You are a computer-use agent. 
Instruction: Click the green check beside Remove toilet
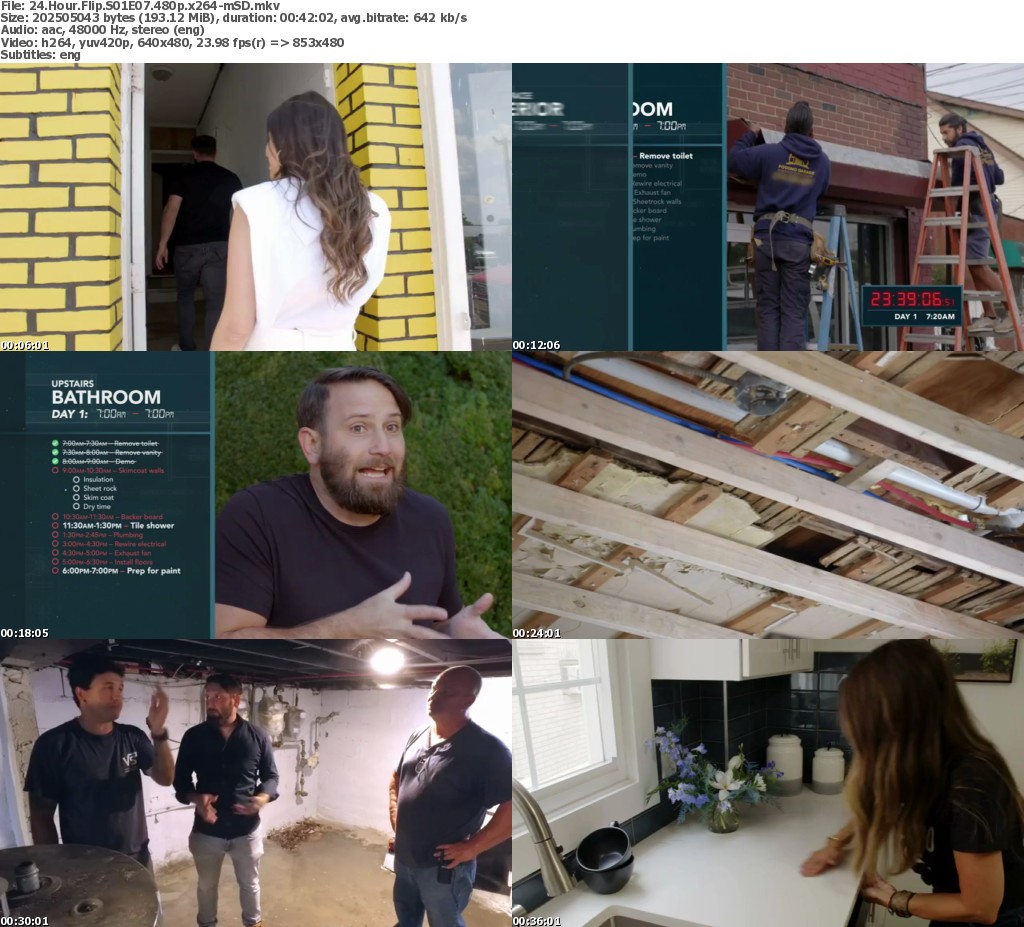[55, 443]
